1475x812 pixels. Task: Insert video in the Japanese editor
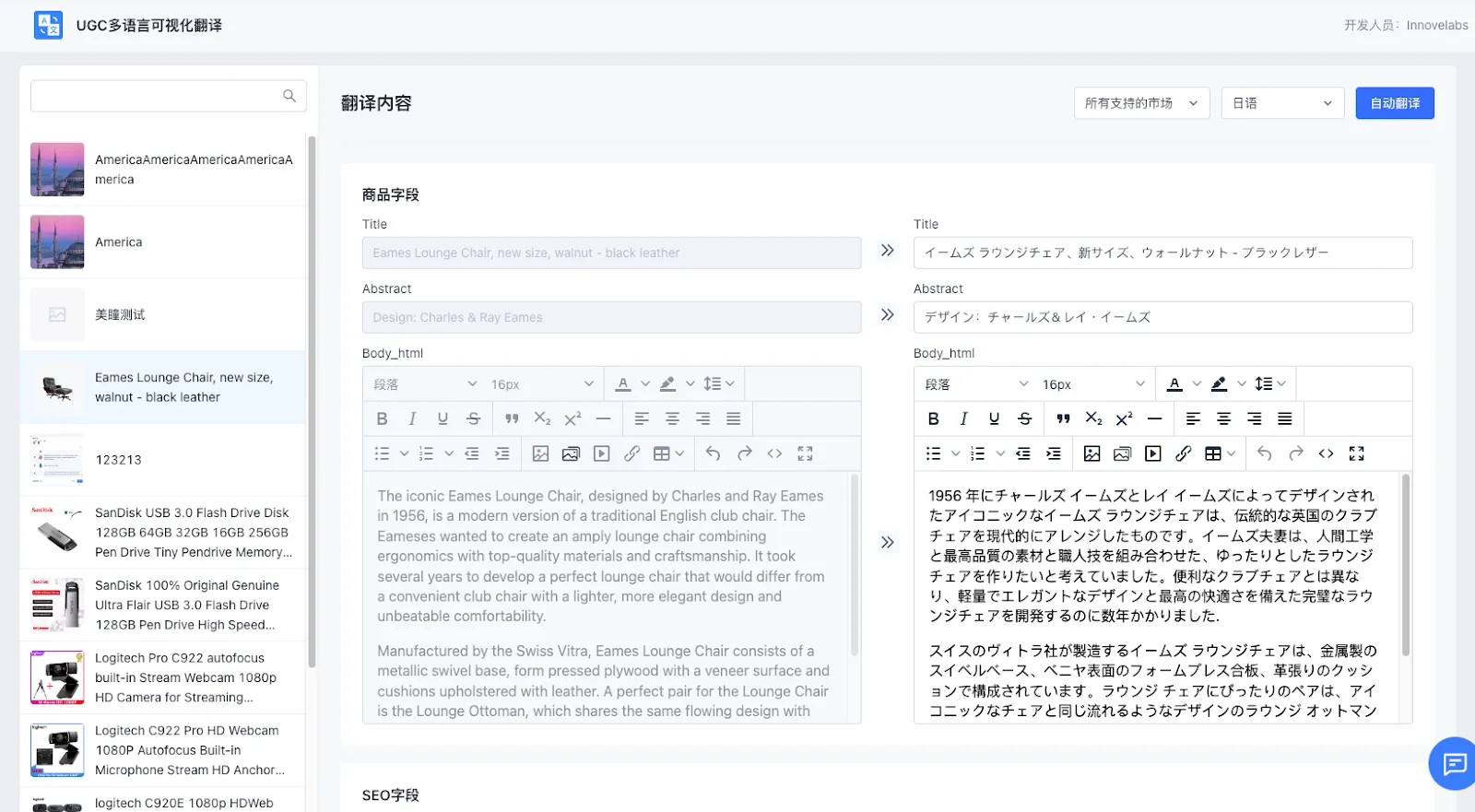point(1153,453)
